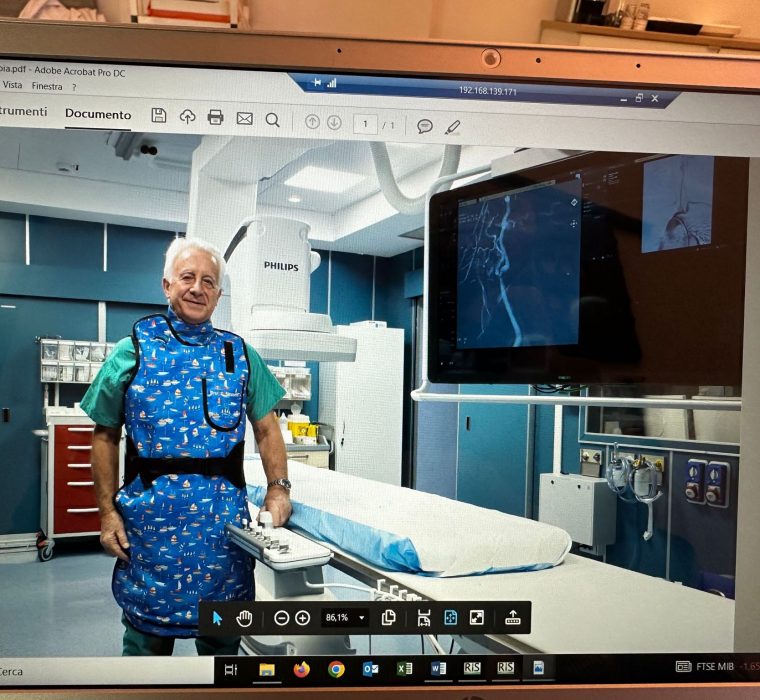This screenshot has width=760, height=700.
Task: Add a comment with speech bubble icon
Action: tap(425, 126)
